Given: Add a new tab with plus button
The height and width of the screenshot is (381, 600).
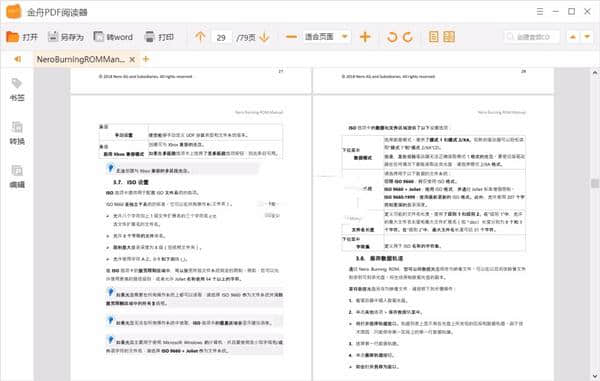Looking at the screenshot, I should tap(145, 59).
